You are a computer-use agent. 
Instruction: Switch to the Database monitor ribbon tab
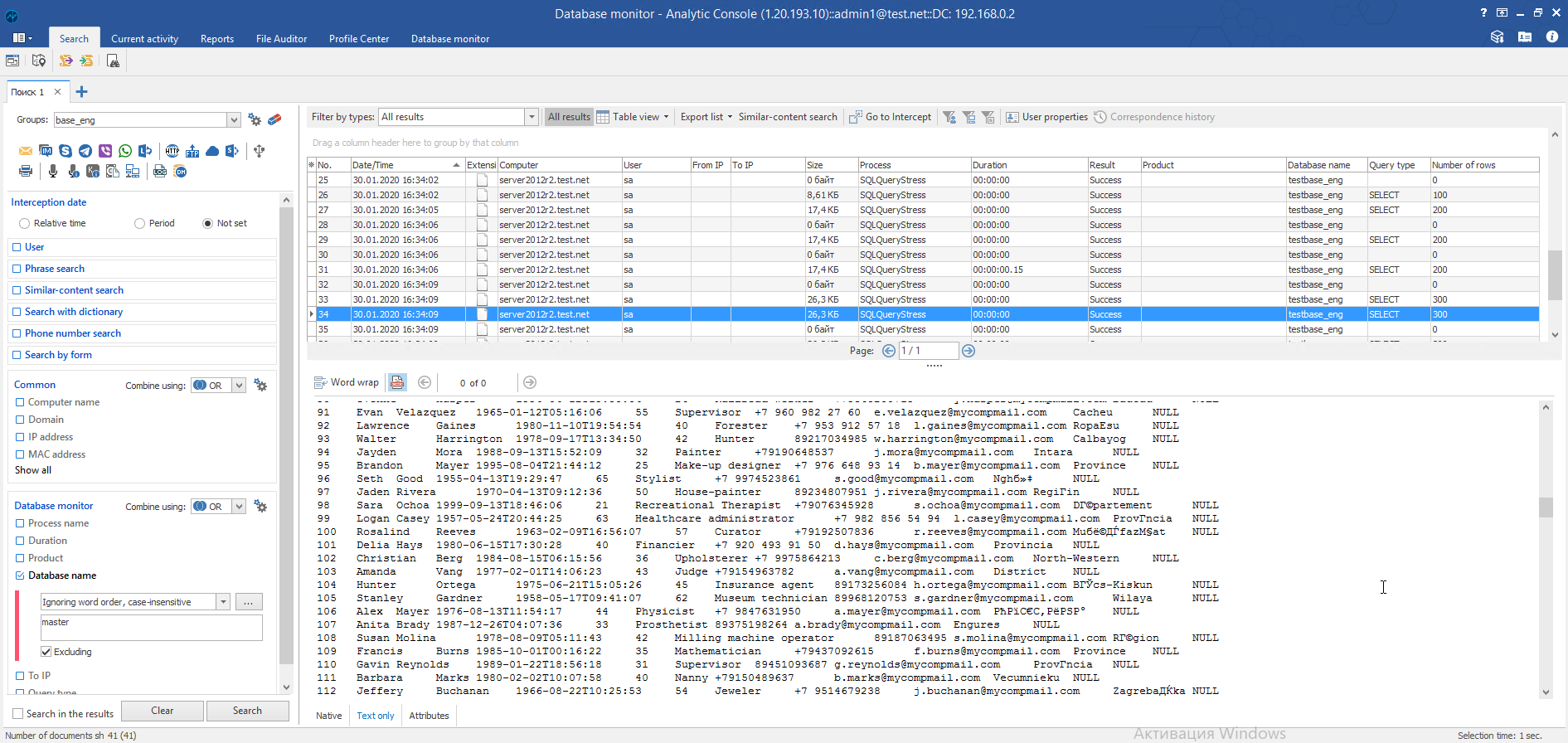450,39
